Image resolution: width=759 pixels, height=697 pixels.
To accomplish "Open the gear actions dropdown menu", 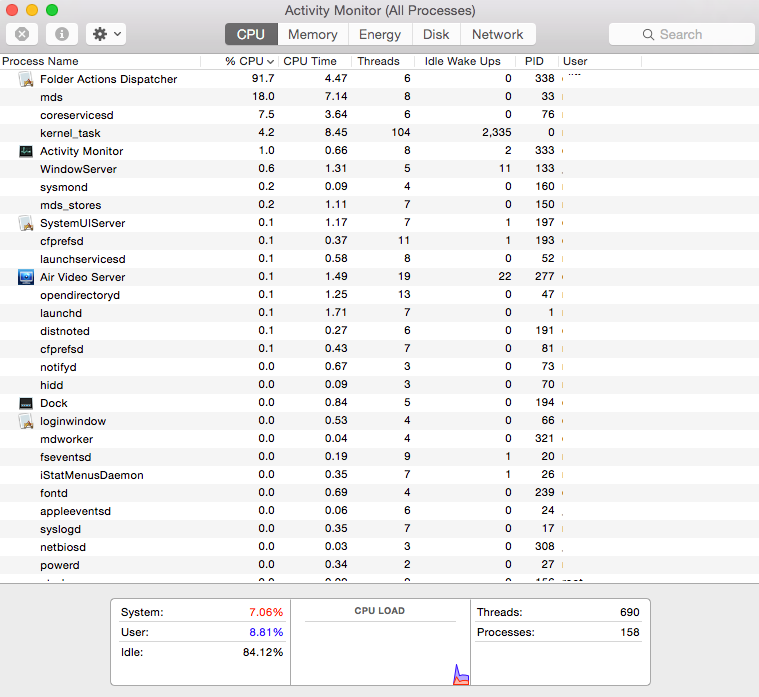I will coord(106,34).
